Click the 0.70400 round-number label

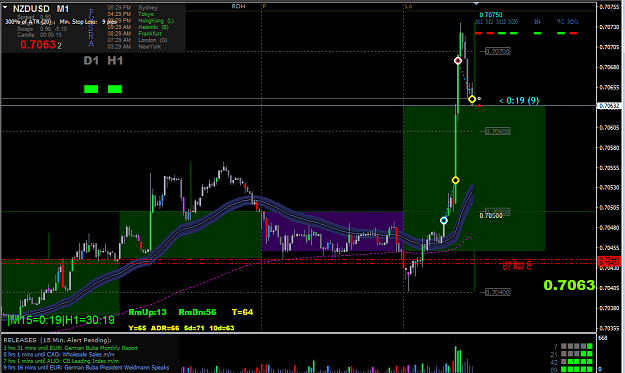click(498, 292)
